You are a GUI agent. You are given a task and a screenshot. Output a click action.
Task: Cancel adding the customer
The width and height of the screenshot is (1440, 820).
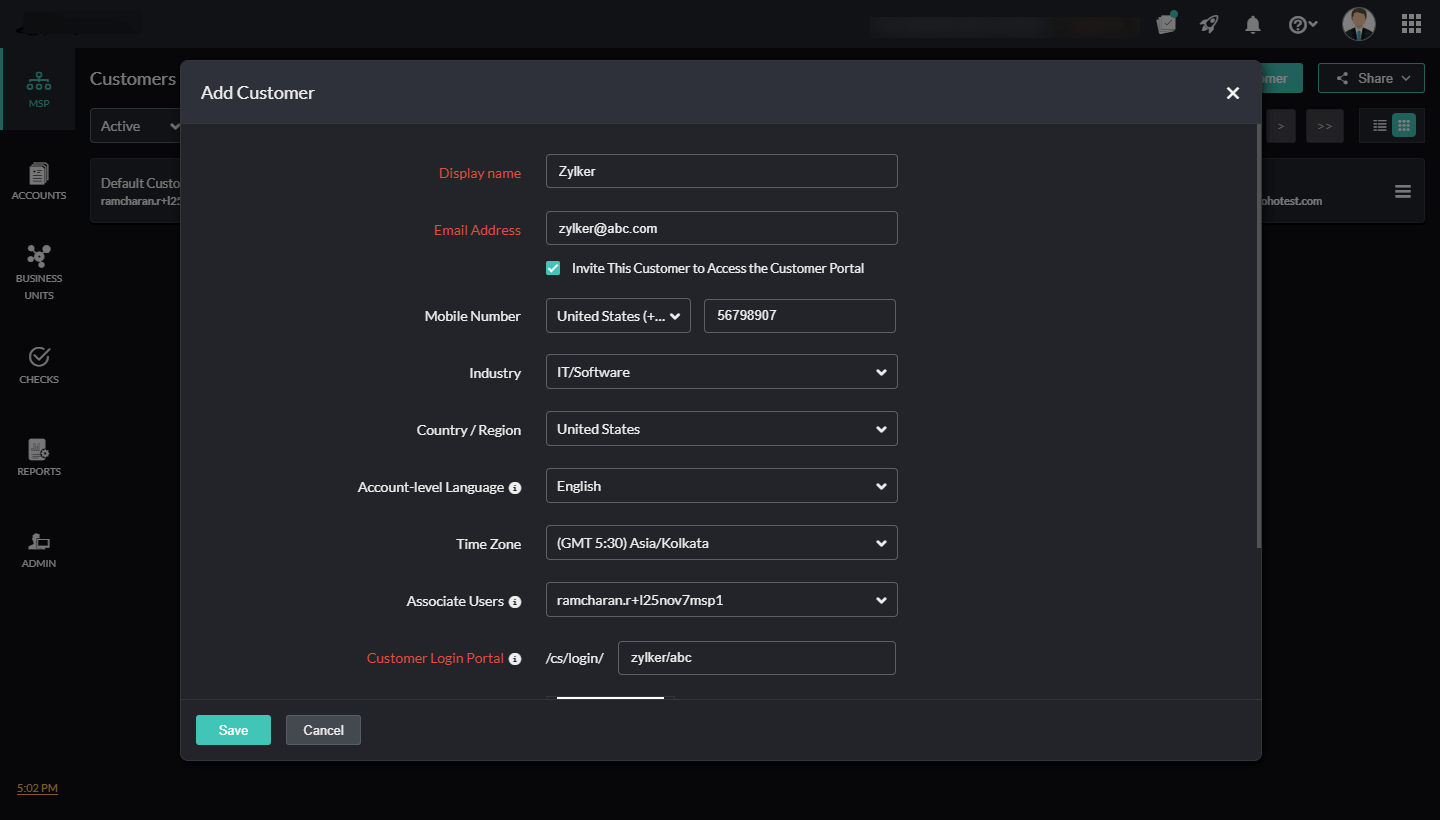tap(323, 730)
